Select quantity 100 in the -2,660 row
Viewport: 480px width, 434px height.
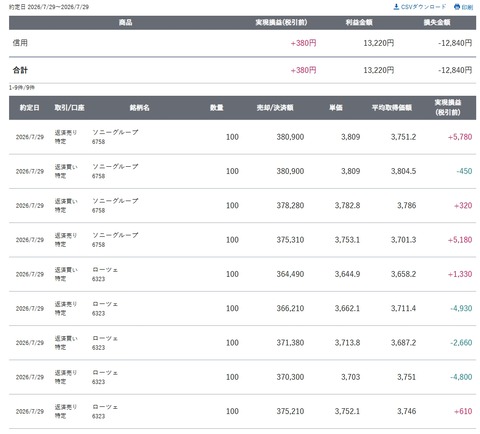click(x=232, y=343)
